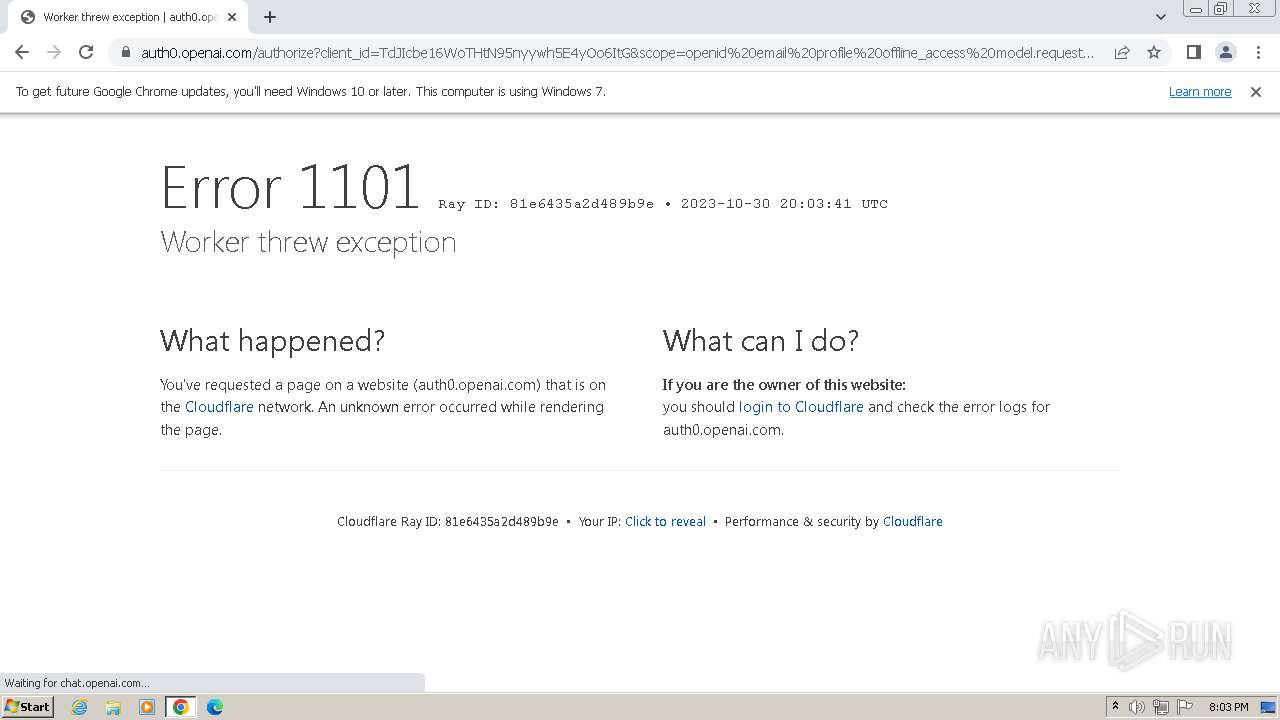Click the Worker threw exception subtitle
Screen dimensions: 1280x720
click(308, 242)
